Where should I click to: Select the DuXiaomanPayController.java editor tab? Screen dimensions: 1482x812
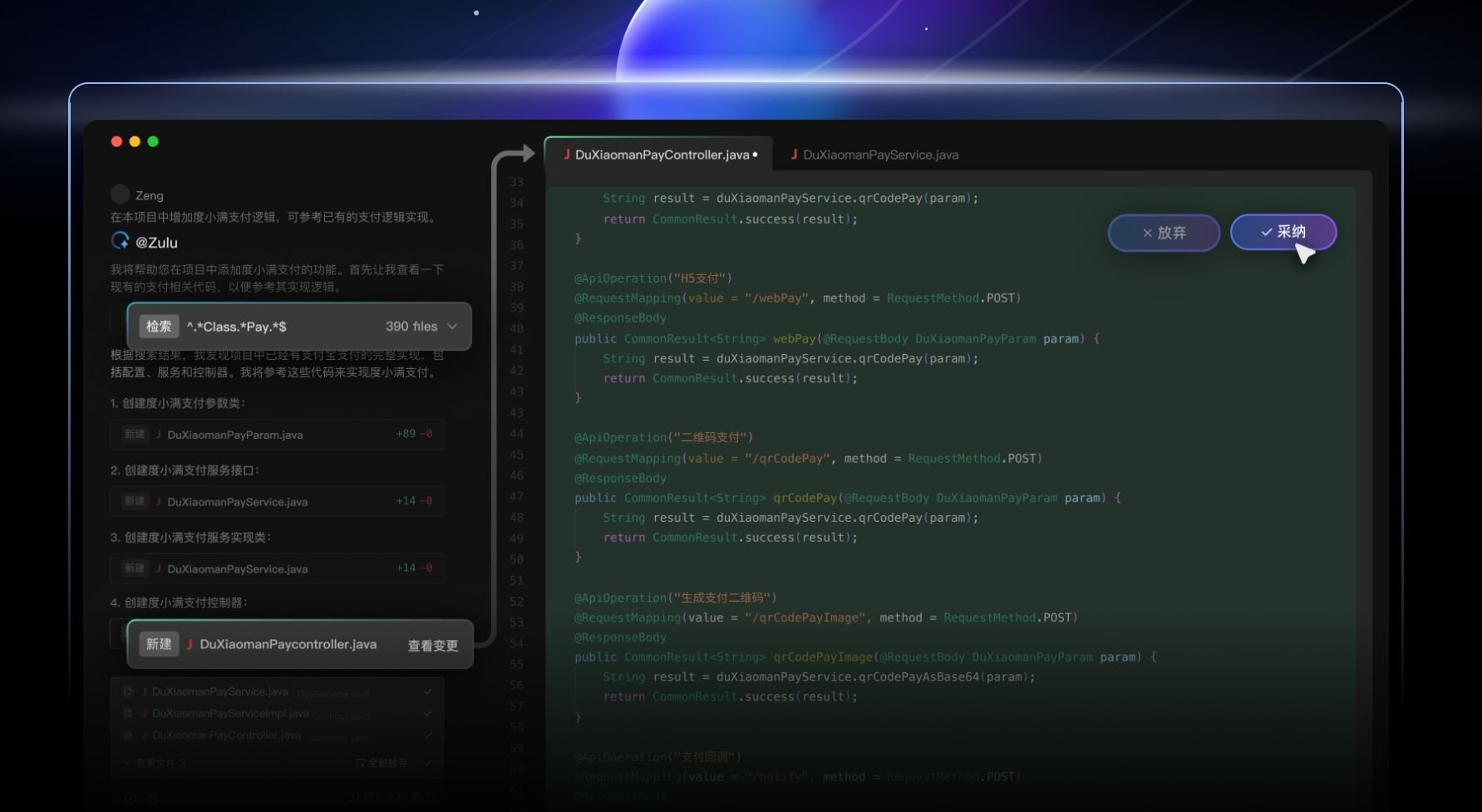point(661,155)
